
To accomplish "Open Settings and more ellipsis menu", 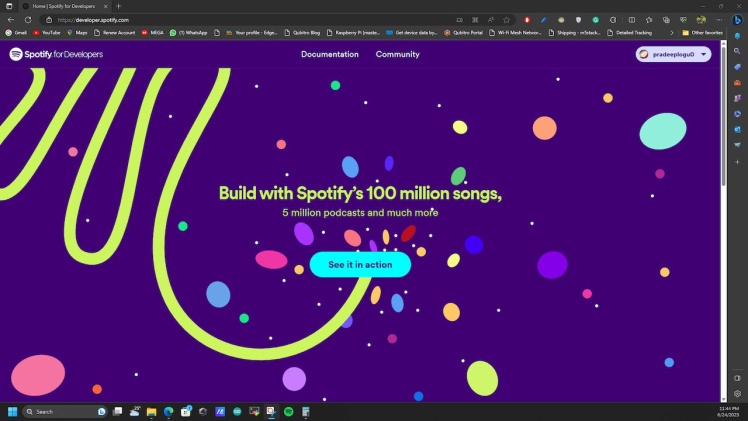I will click(x=719, y=20).
